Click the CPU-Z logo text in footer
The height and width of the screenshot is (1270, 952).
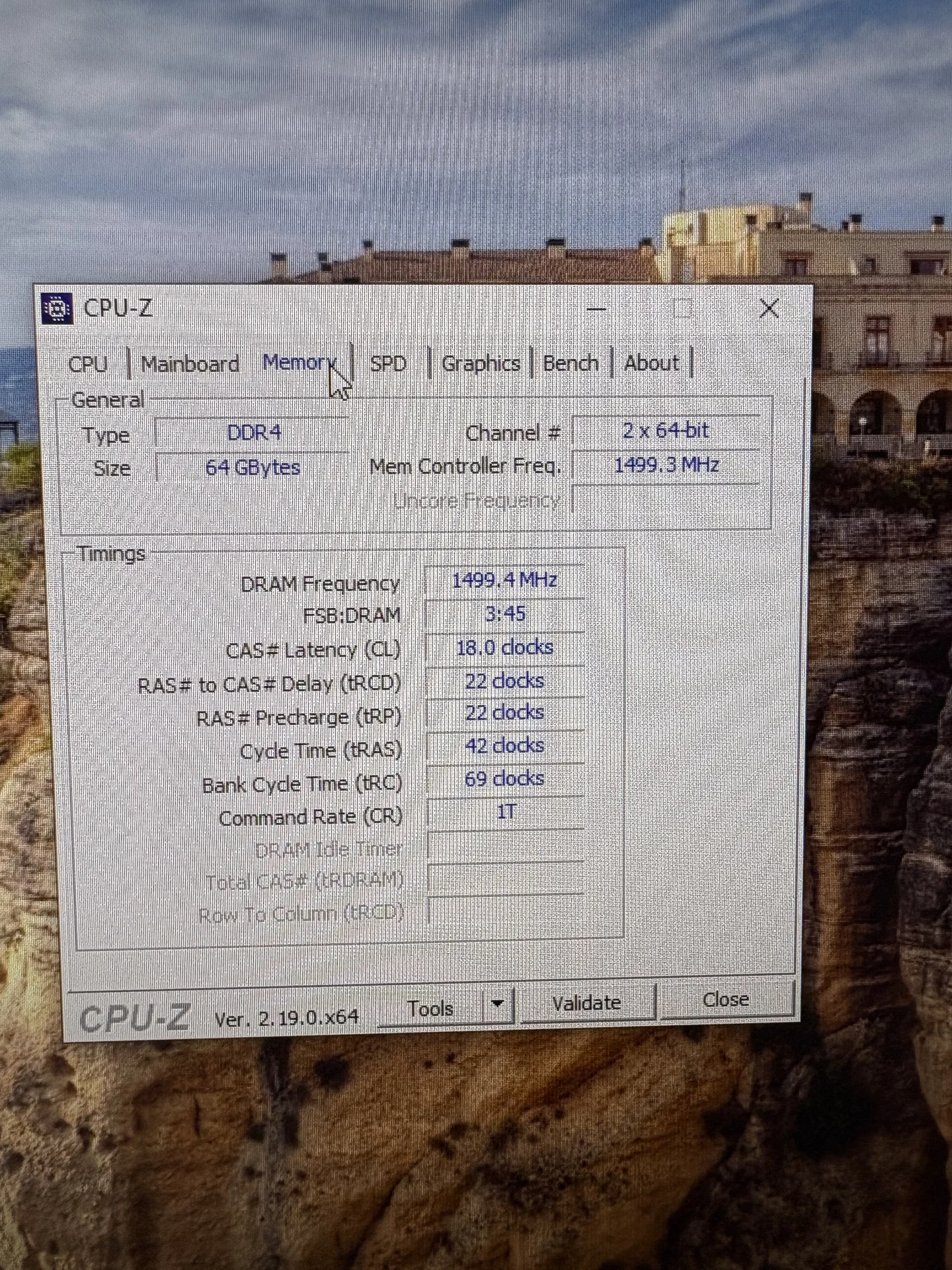pos(134,1018)
